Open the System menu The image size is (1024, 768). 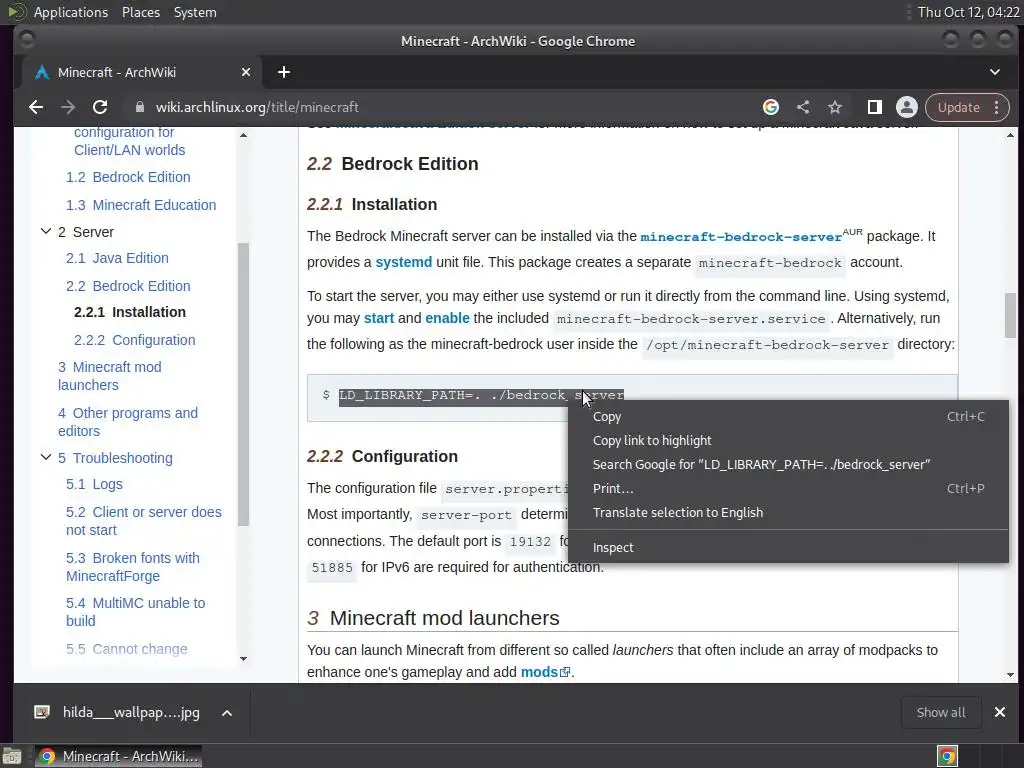(195, 12)
